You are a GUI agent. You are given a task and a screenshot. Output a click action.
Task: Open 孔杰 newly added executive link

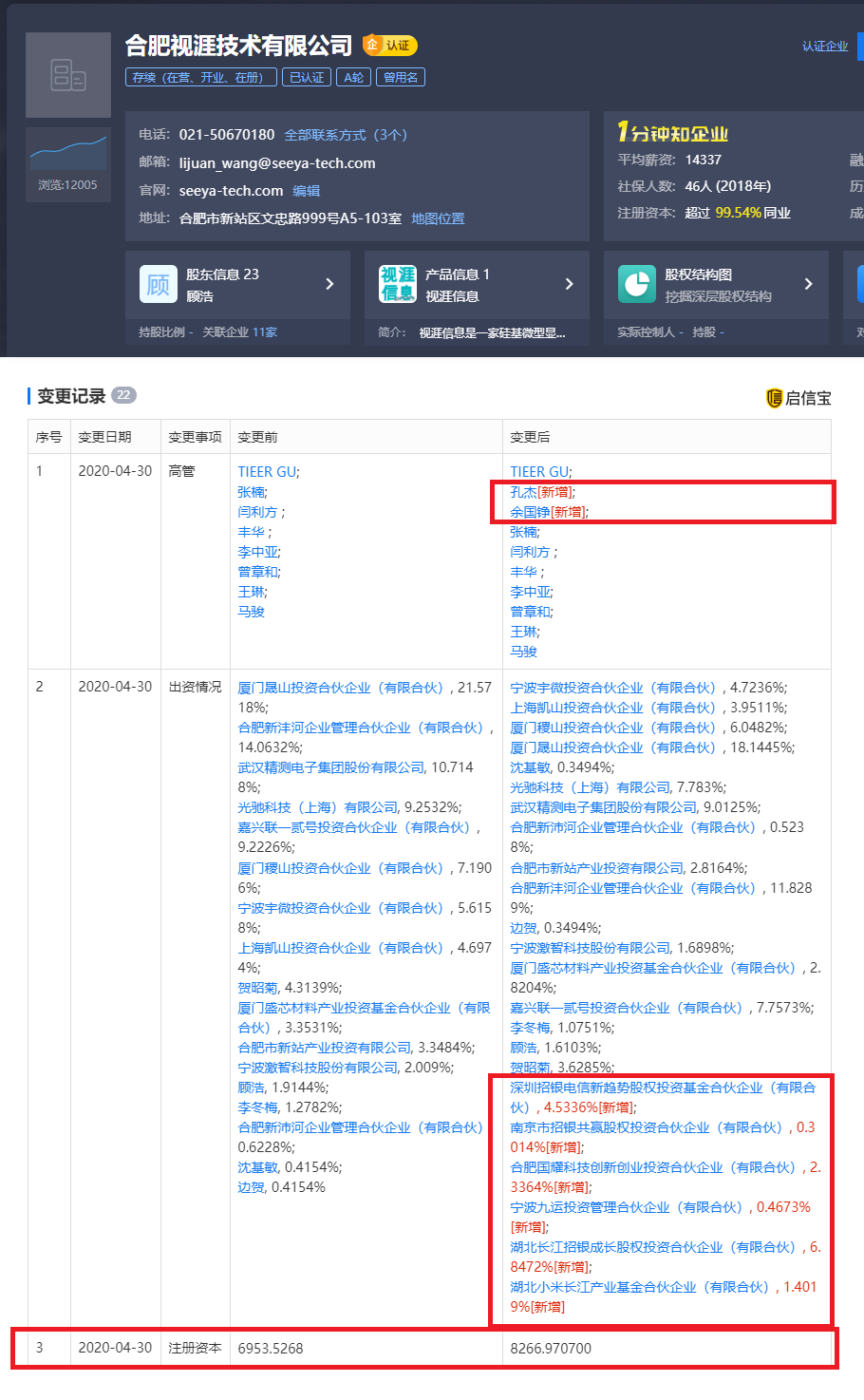(523, 492)
